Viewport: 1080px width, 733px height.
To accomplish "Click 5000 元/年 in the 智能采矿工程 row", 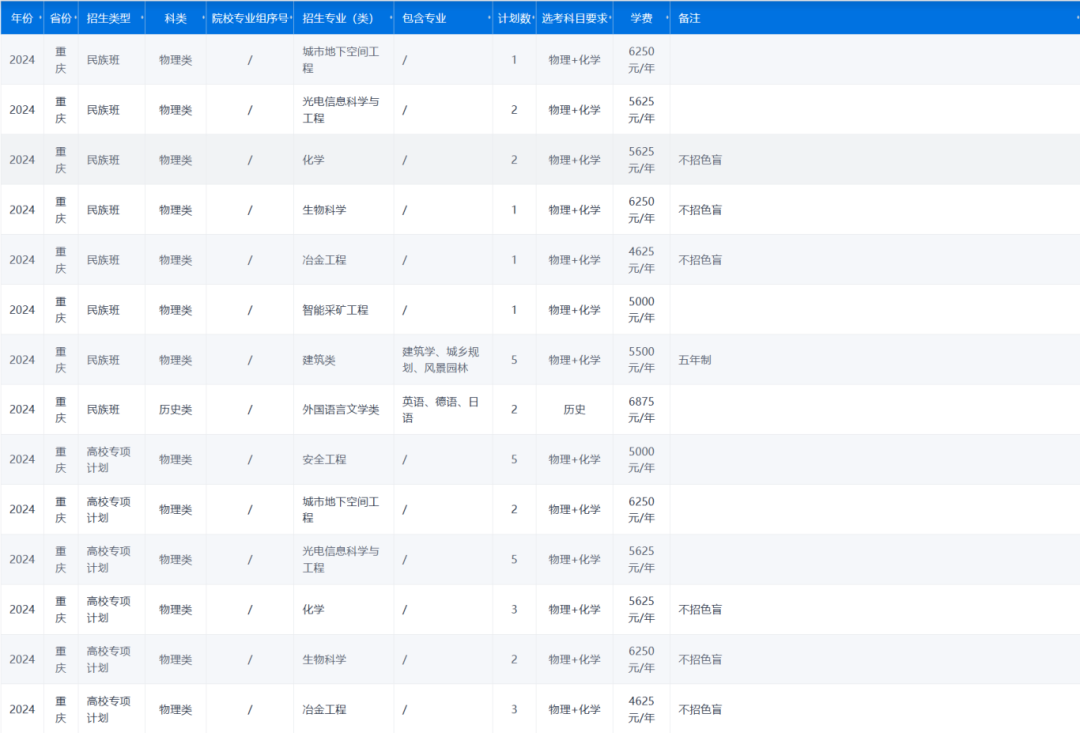I will (x=641, y=310).
